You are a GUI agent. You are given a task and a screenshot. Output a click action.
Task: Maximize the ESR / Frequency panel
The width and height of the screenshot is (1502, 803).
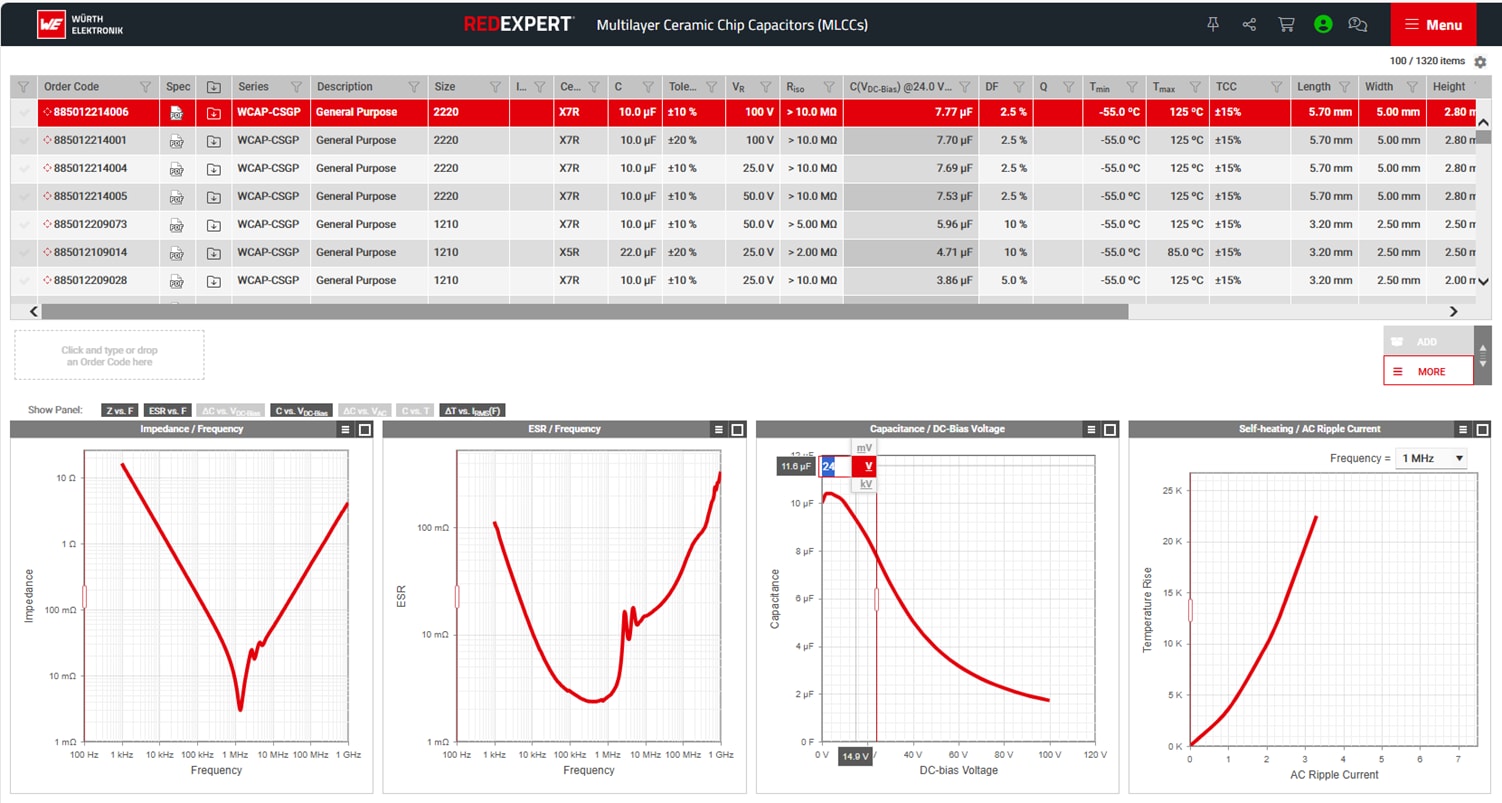pyautogui.click(x=738, y=430)
